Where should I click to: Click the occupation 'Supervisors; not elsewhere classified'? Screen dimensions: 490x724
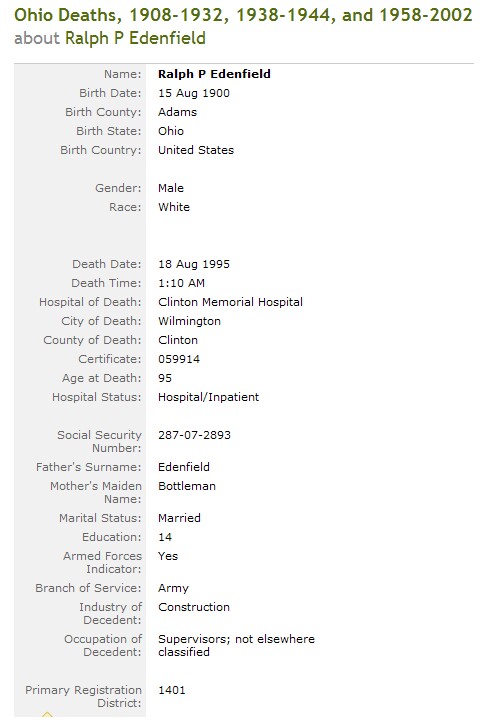pyautogui.click(x=236, y=646)
